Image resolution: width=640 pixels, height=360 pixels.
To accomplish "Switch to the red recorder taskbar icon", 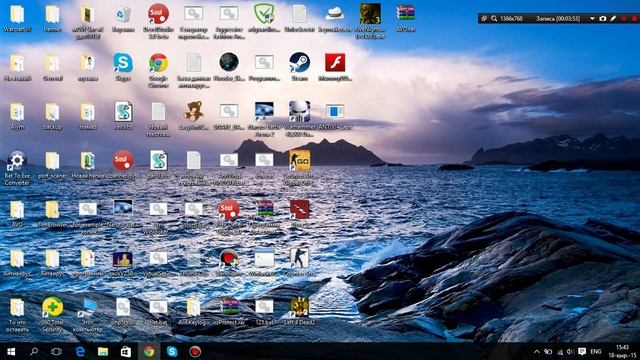I will click(195, 351).
